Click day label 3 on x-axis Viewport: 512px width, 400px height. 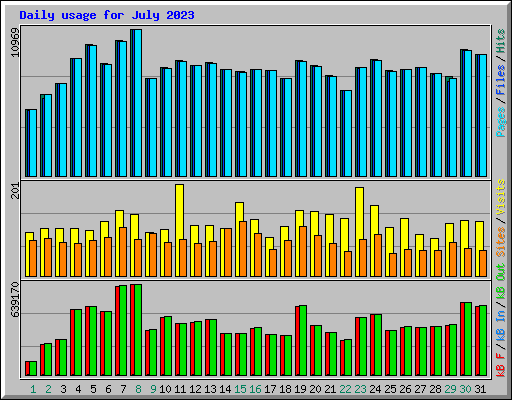point(63,389)
